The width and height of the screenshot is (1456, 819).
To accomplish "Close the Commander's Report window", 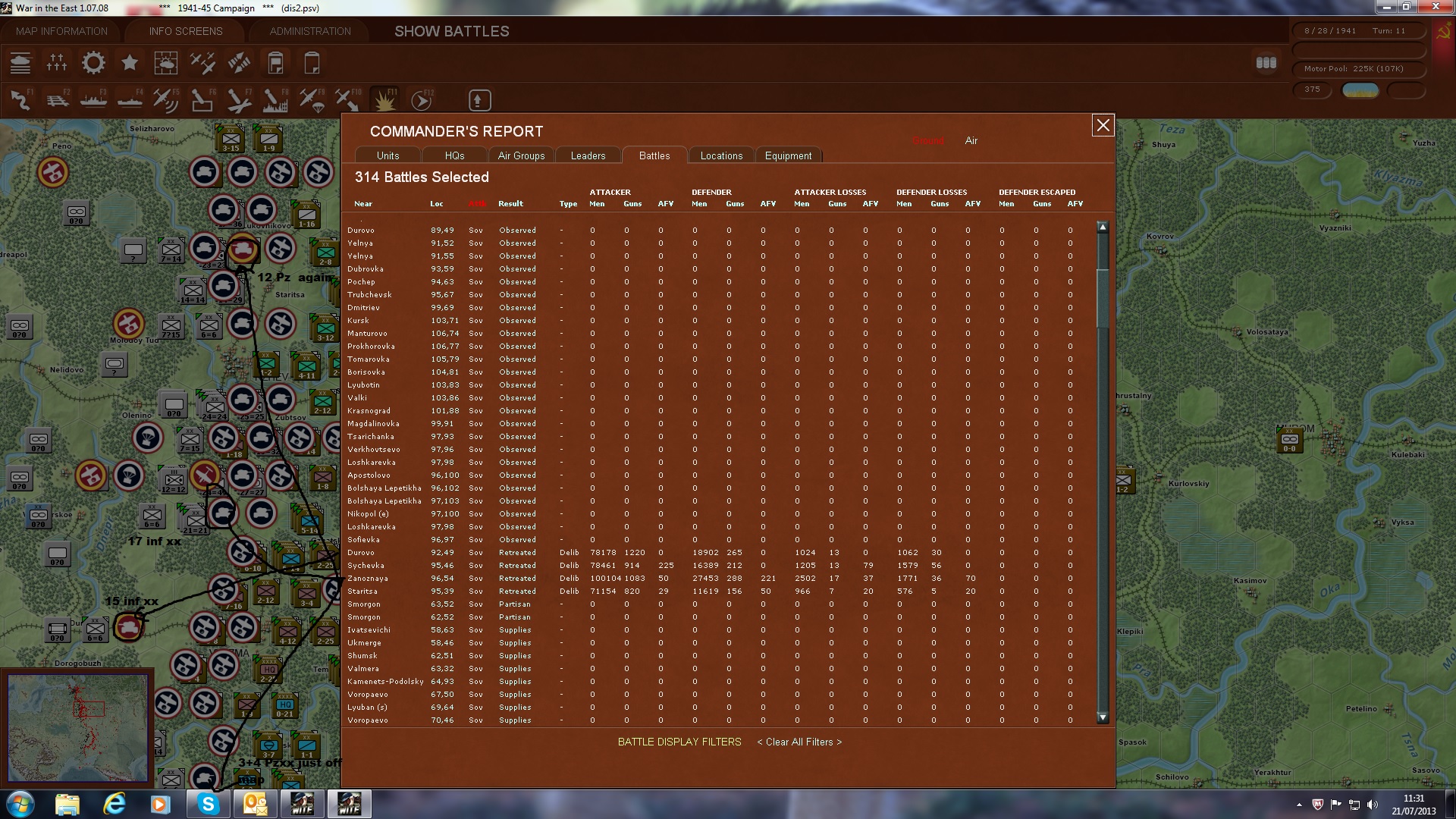I will click(x=1103, y=125).
